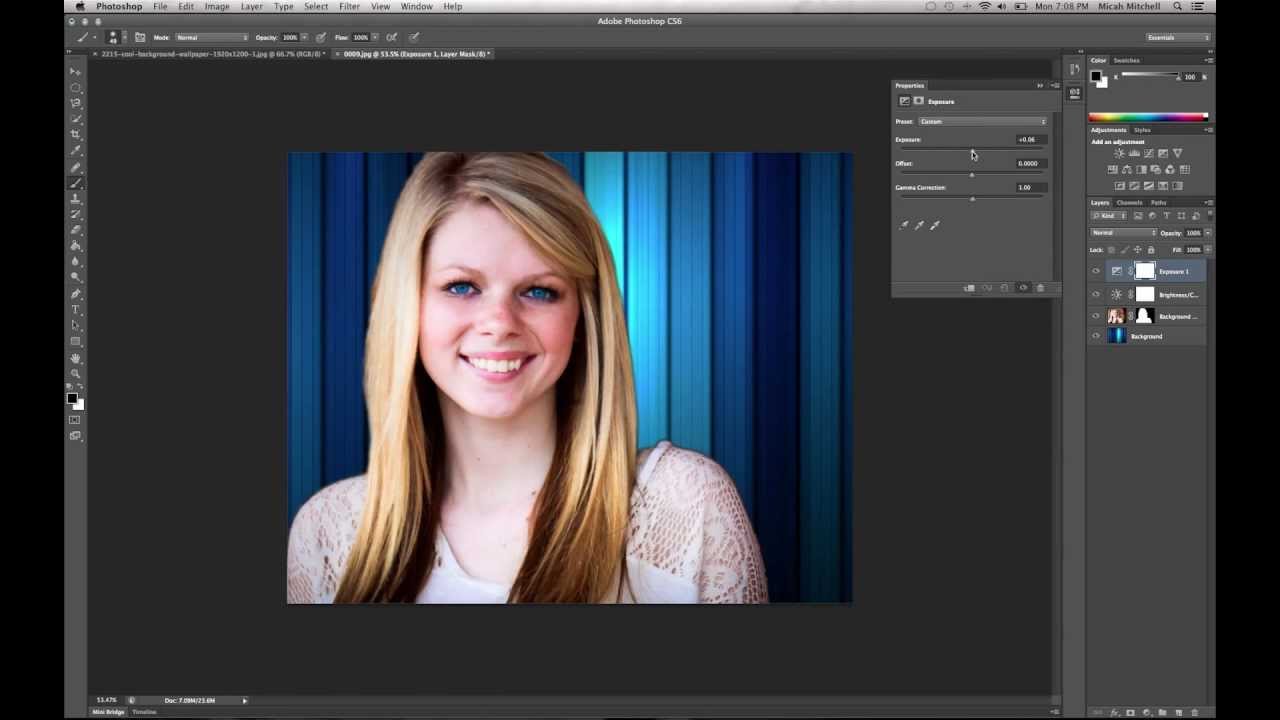Select the Brush tool in the toolbox
1280x720 pixels.
tap(75, 183)
